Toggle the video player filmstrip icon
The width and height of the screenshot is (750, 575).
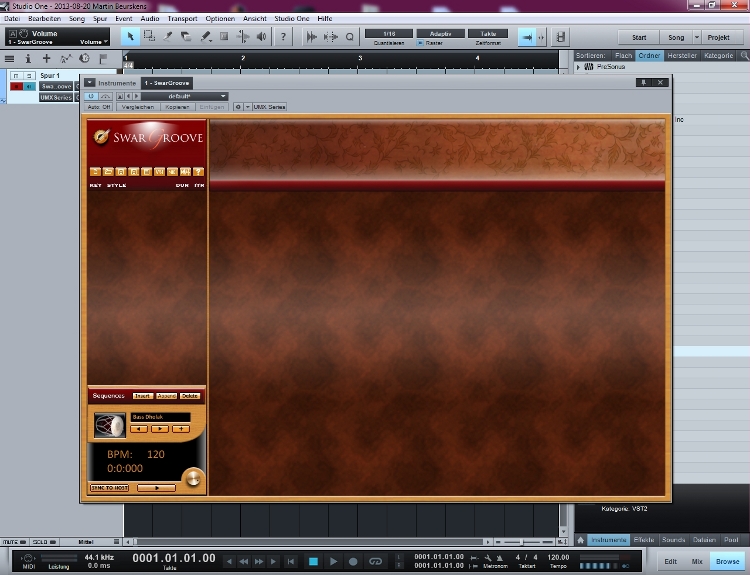(561, 37)
